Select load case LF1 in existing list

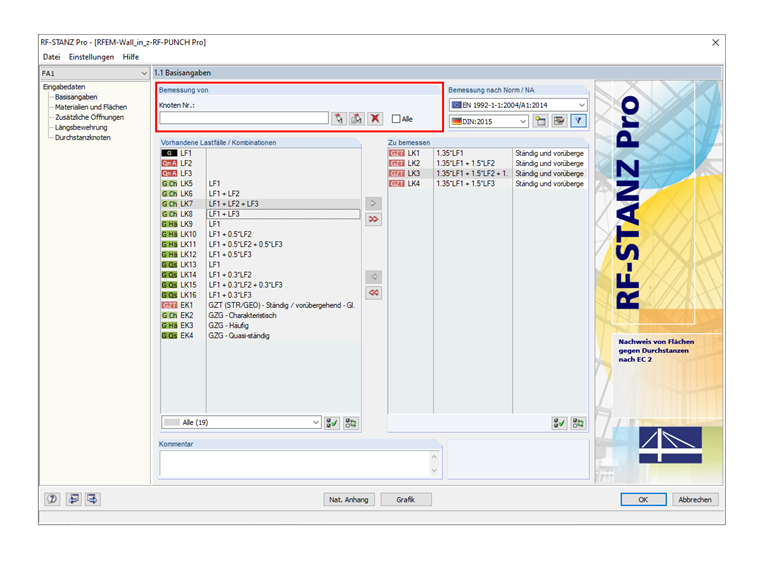pyautogui.click(x=261, y=153)
